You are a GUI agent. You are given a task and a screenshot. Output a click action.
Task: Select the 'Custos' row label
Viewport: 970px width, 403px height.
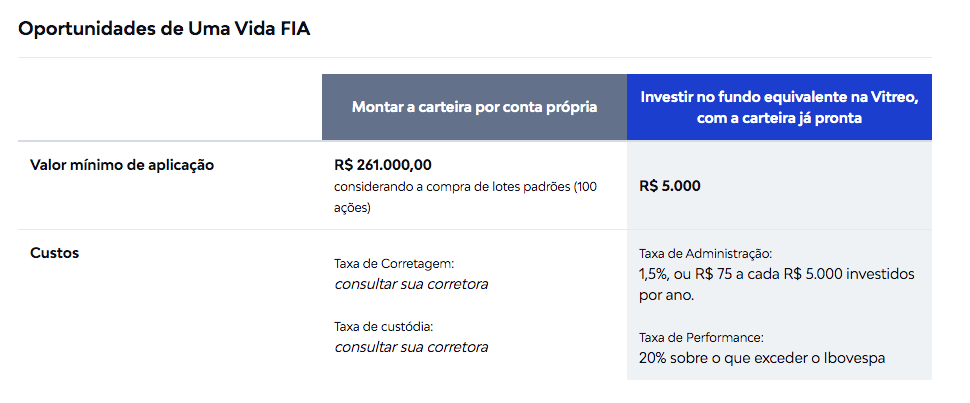coord(55,253)
